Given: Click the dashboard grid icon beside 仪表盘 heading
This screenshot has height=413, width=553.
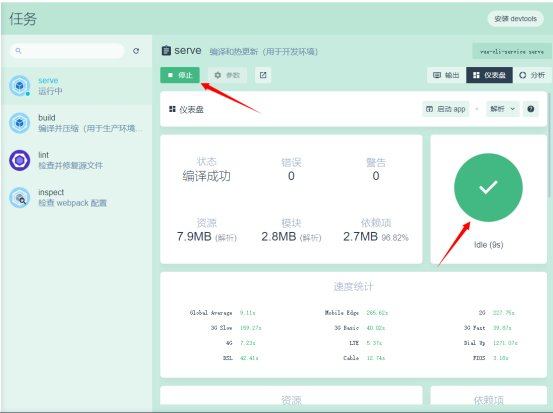Looking at the screenshot, I should 172,109.
